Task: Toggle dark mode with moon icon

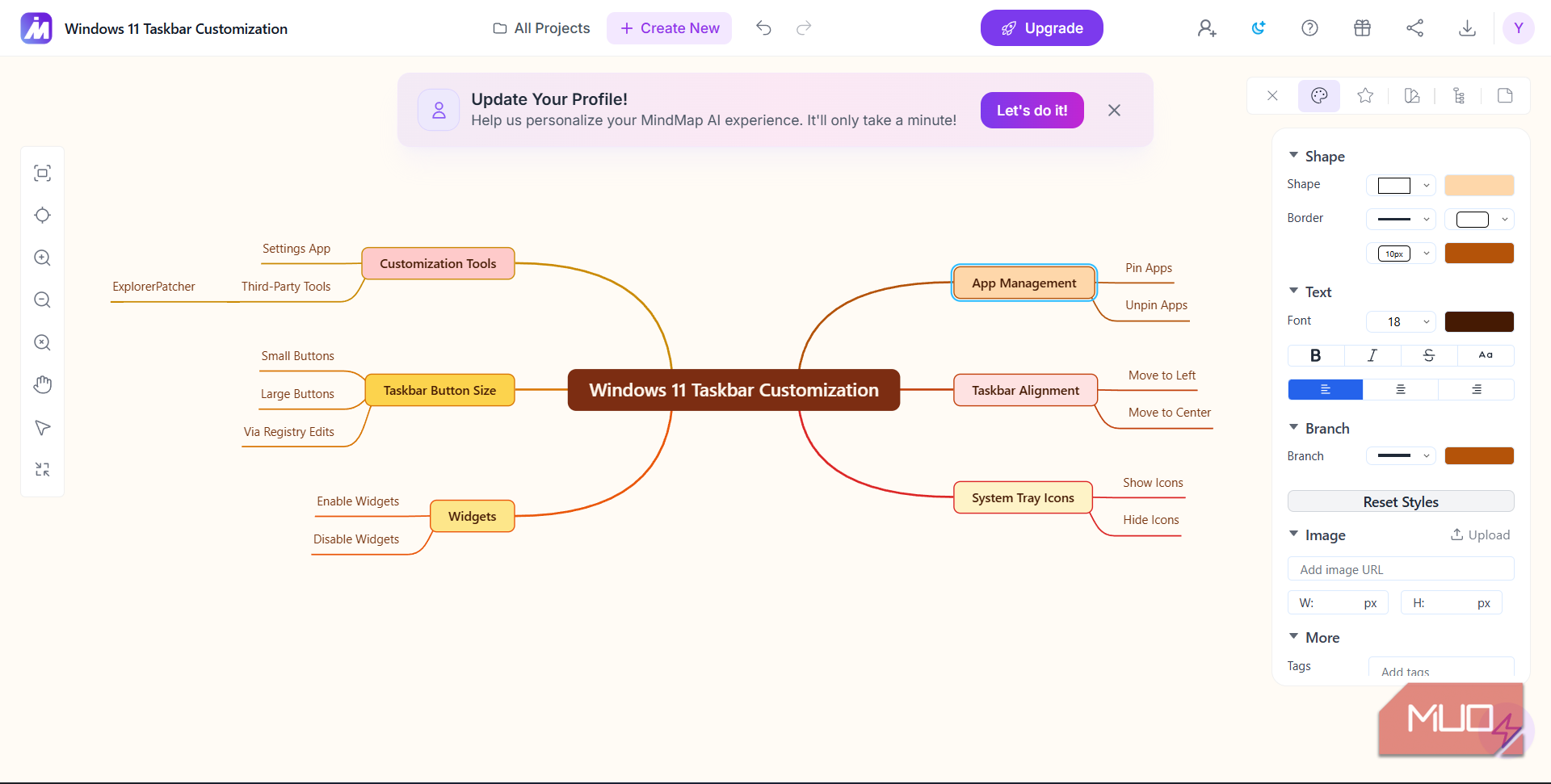Action: pos(1259,28)
